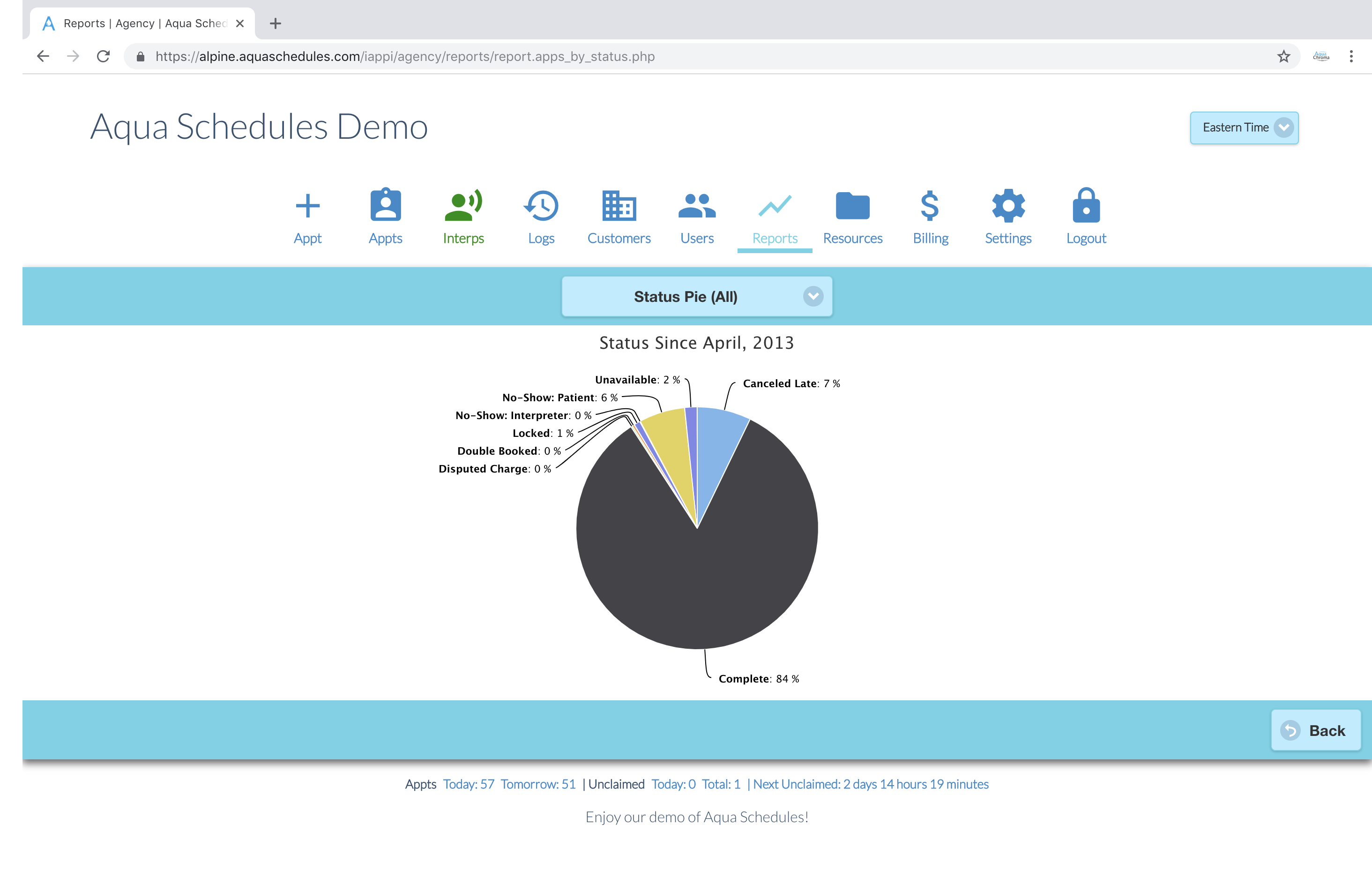Viewport: 1372px width, 870px height.
Task: Click the Resources menu label
Action: coord(852,238)
